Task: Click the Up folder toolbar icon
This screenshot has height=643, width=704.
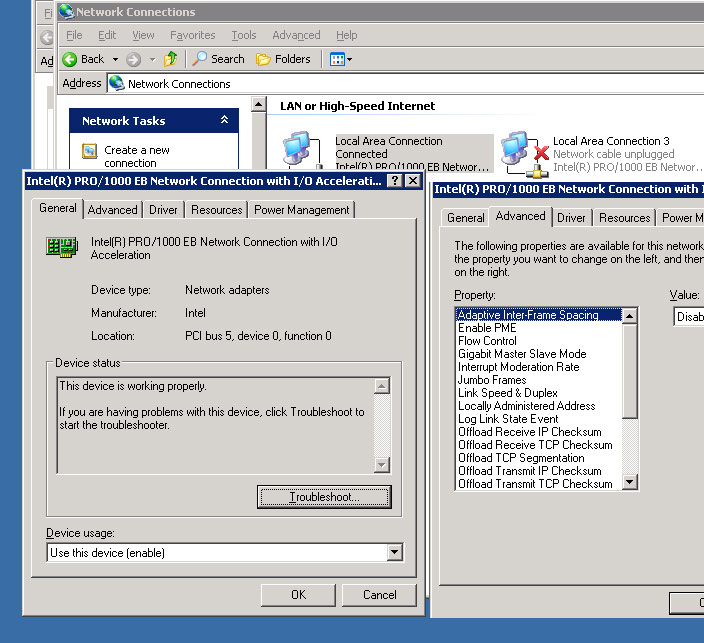Action: (170, 59)
